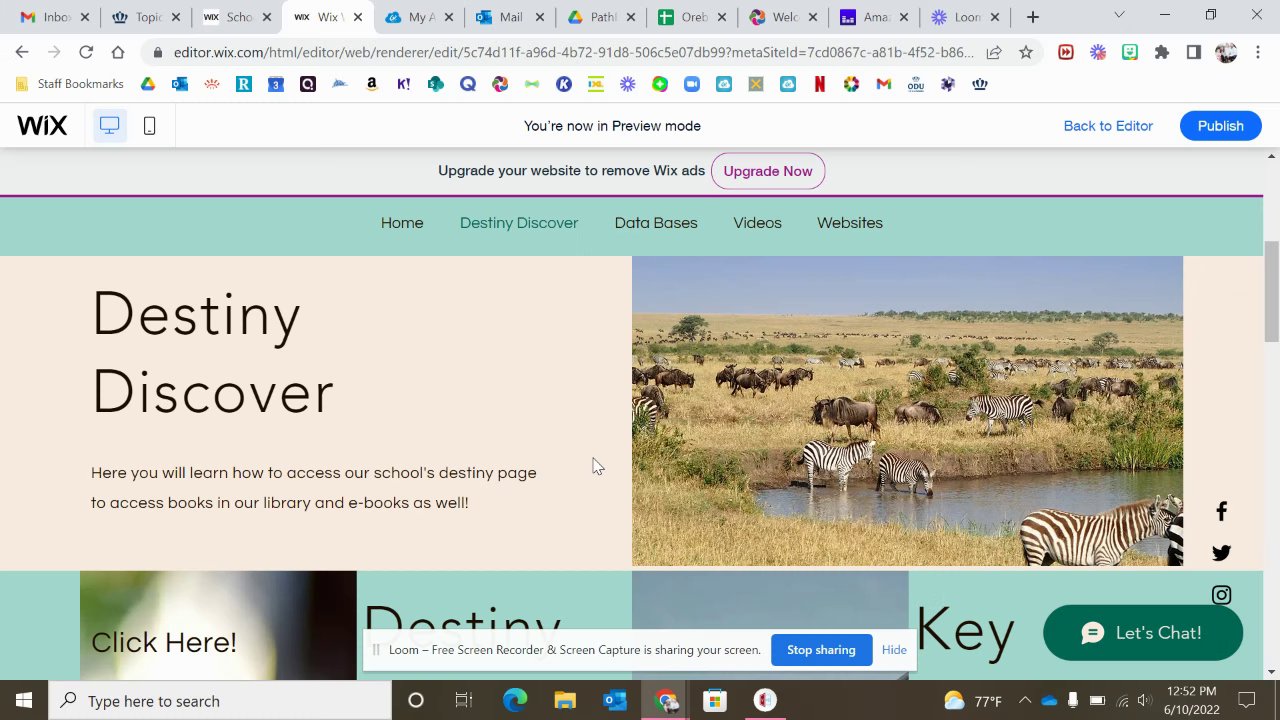Screen dimensions: 1280x720
Task: Open the Data Bases menu item
Action: point(656,223)
